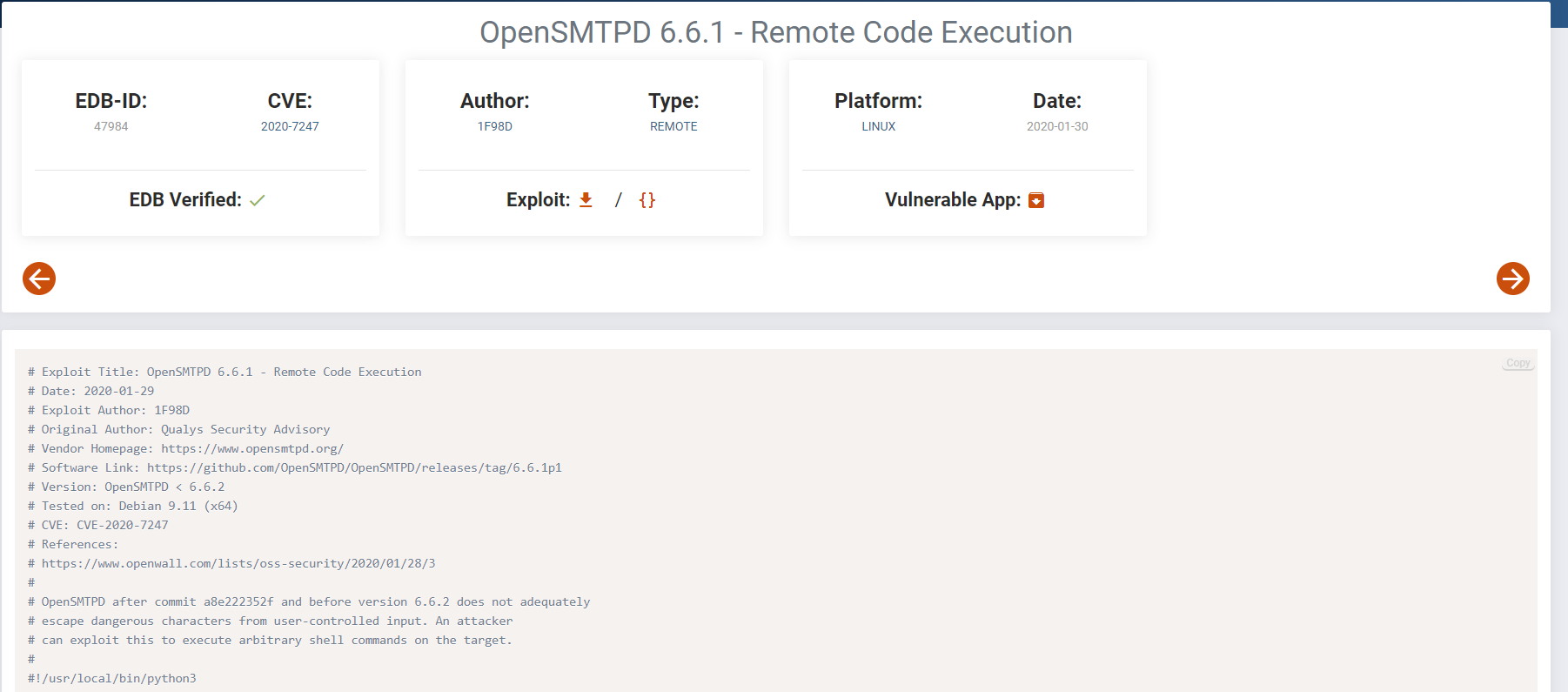Click the Platform heading

(879, 101)
